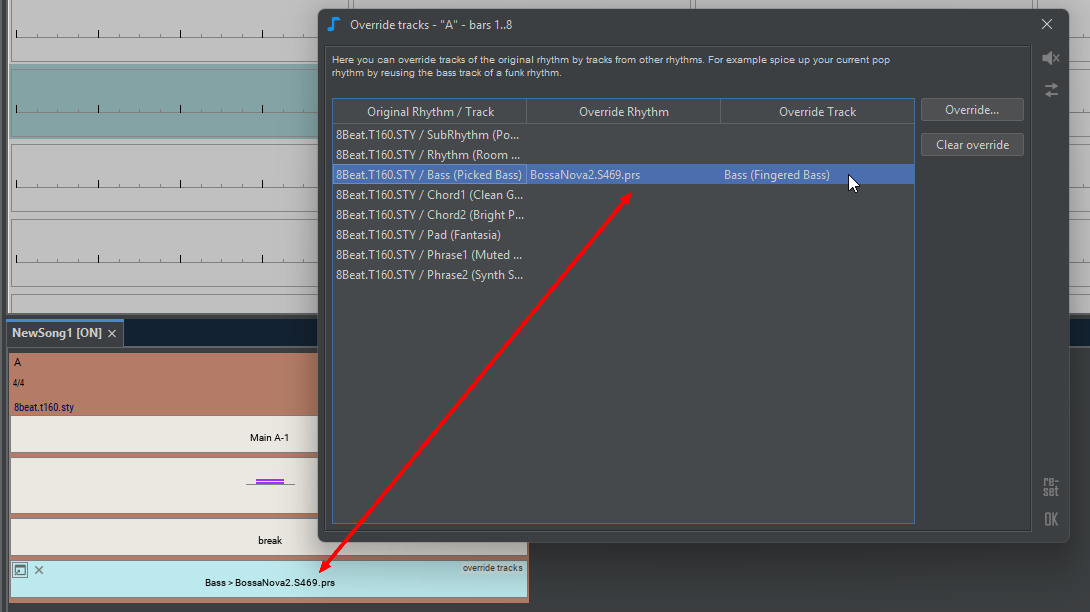
Task: Close the Override tracks dialog
Action: tap(1046, 24)
